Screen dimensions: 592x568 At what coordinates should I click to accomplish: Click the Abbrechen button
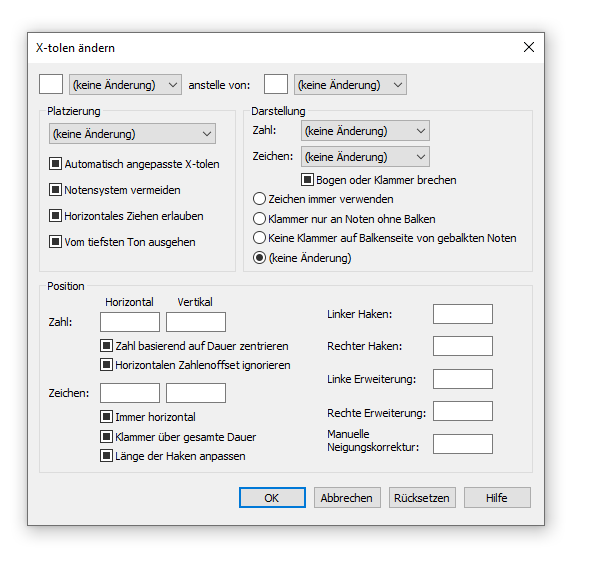click(347, 497)
